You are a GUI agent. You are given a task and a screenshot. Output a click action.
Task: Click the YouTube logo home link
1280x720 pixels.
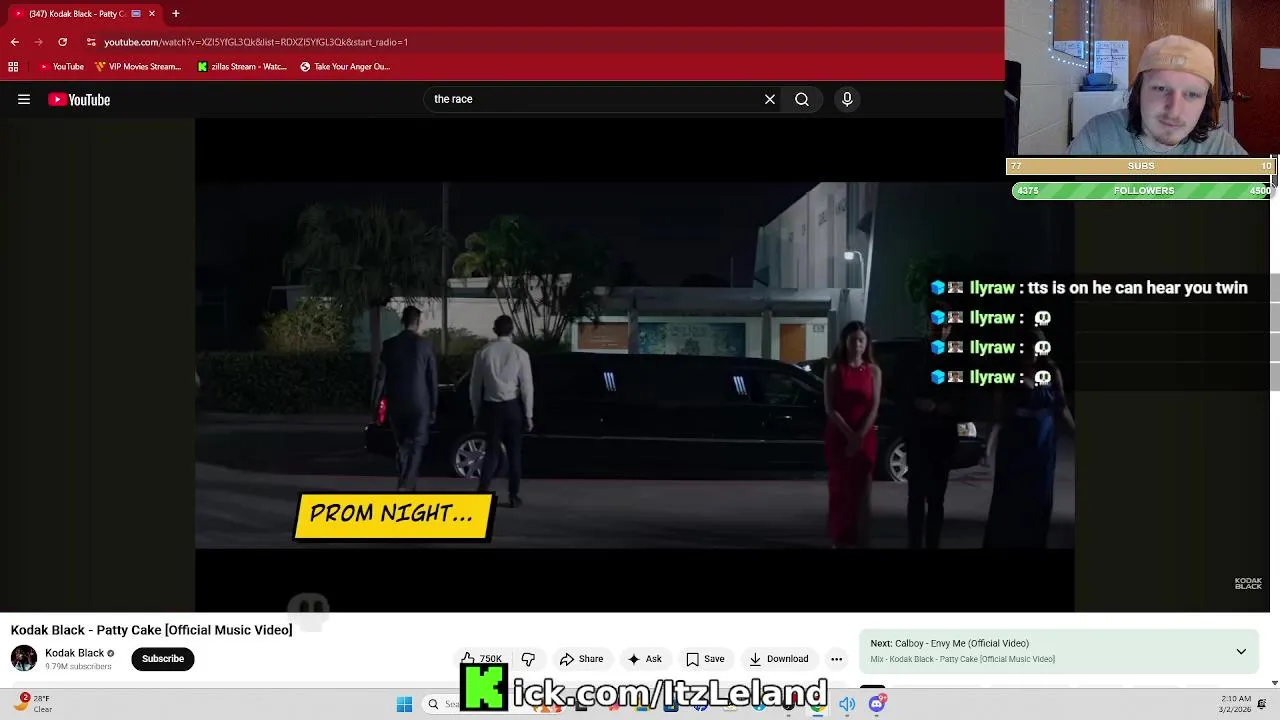click(x=79, y=99)
